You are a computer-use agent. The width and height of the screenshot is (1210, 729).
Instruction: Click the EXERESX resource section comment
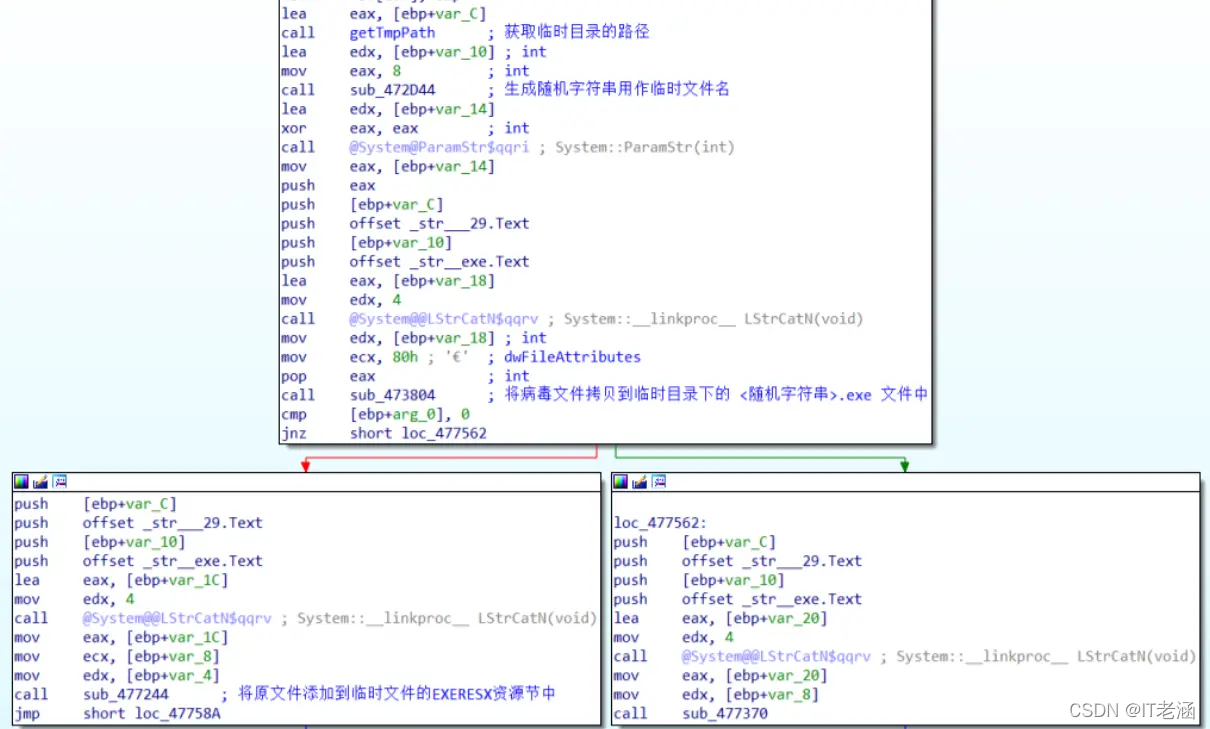397,694
